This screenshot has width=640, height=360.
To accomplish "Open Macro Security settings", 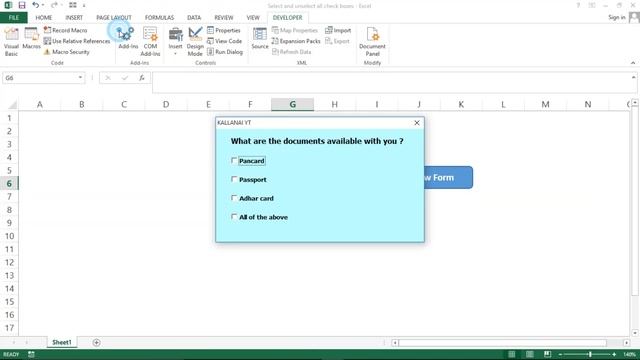I will tap(67, 52).
